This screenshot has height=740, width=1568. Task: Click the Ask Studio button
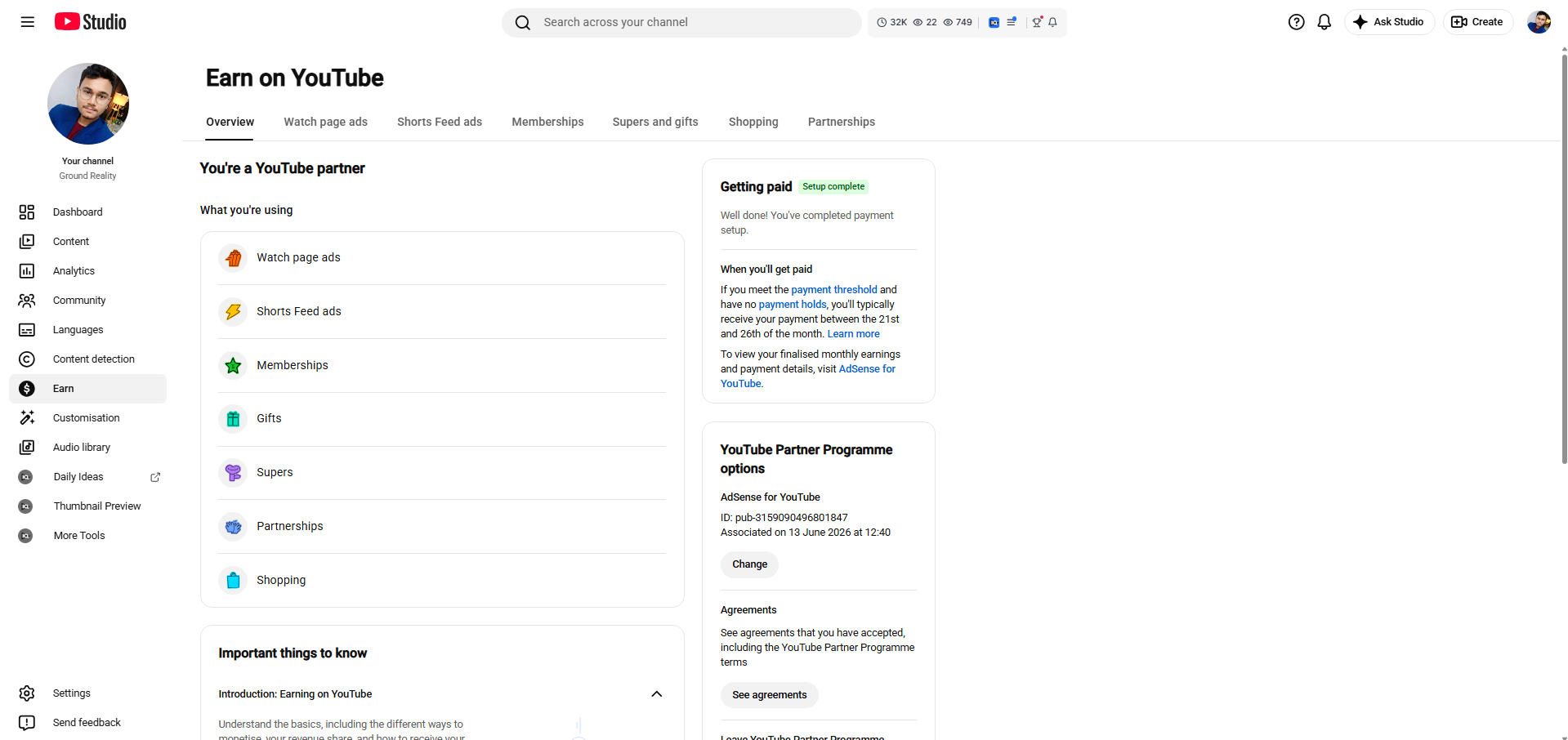1389,22
